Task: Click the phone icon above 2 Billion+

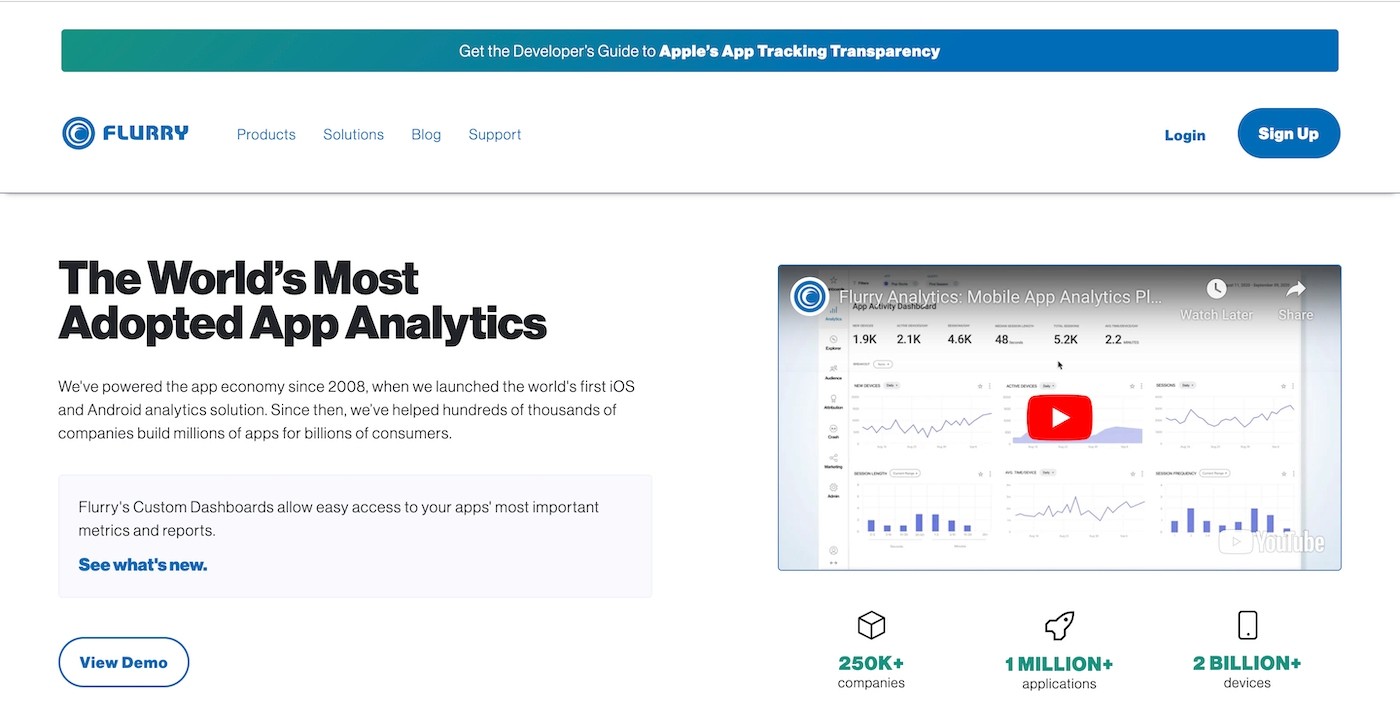Action: click(x=1247, y=625)
